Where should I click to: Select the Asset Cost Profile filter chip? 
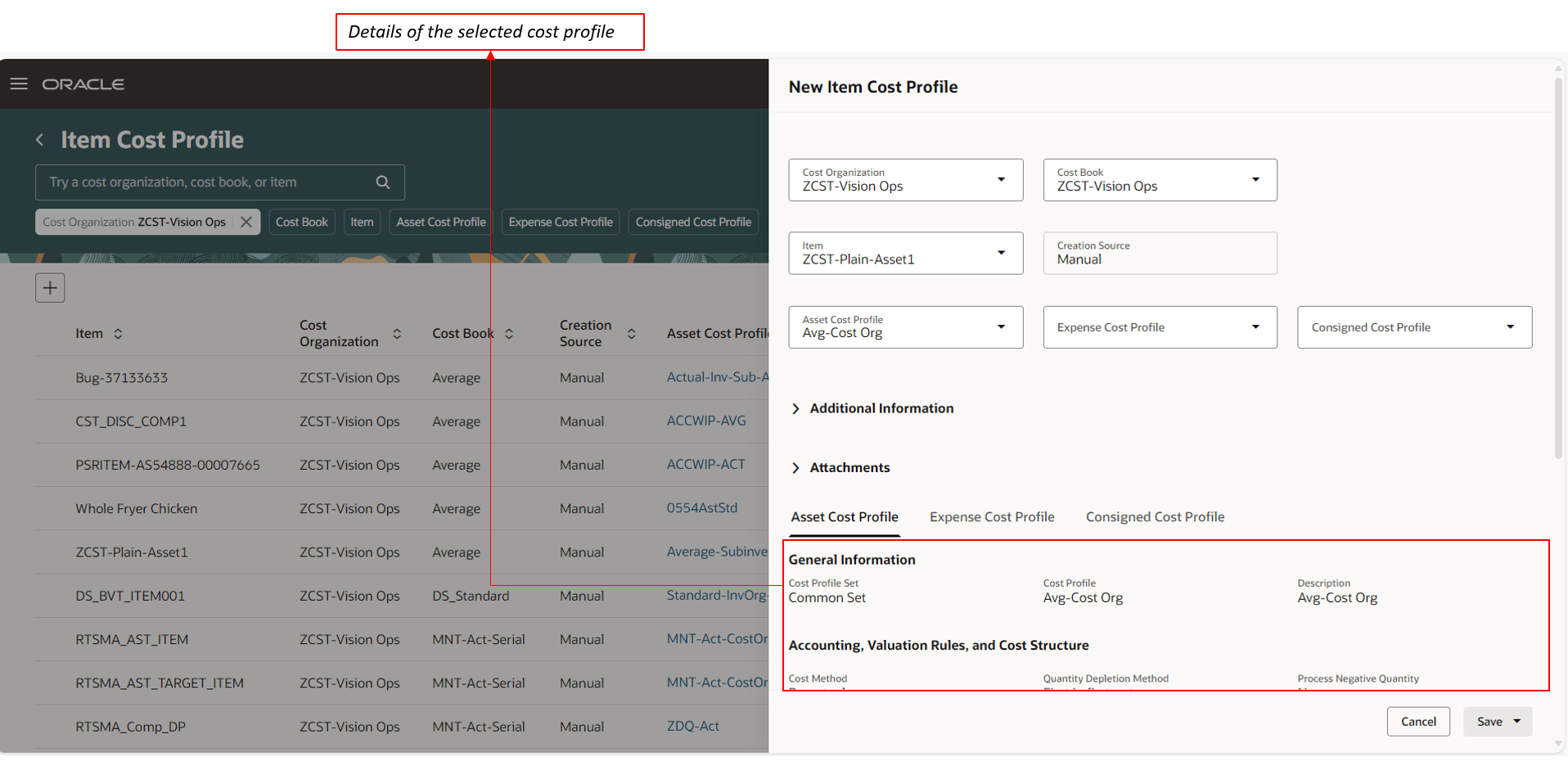[441, 222]
